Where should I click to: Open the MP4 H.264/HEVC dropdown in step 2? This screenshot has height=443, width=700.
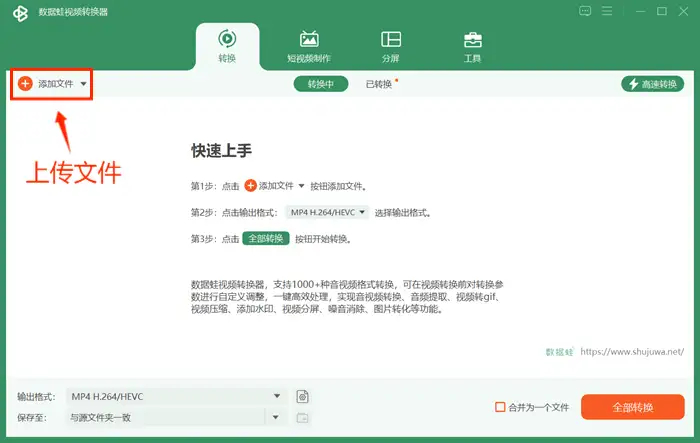[x=328, y=212]
